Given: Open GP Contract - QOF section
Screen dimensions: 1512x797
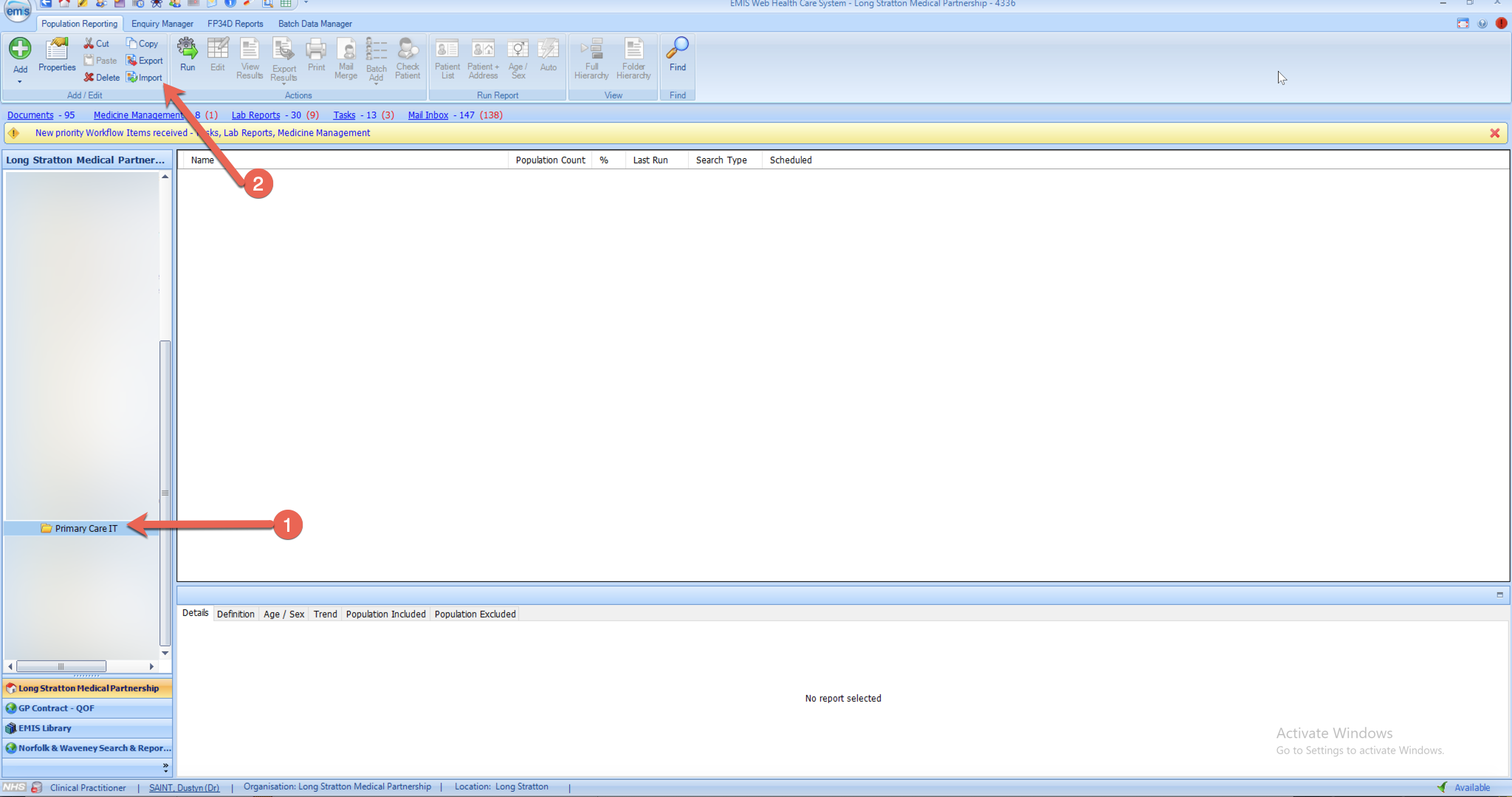Looking at the screenshot, I should pyautogui.click(x=87, y=708).
